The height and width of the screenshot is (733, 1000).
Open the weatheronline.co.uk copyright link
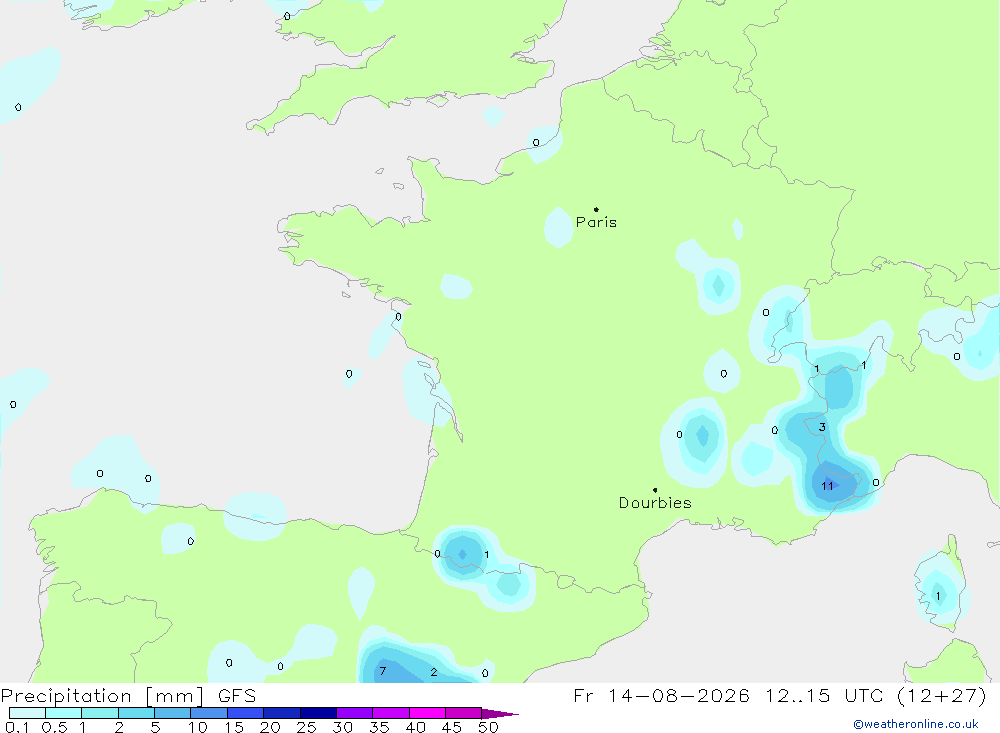[915, 724]
